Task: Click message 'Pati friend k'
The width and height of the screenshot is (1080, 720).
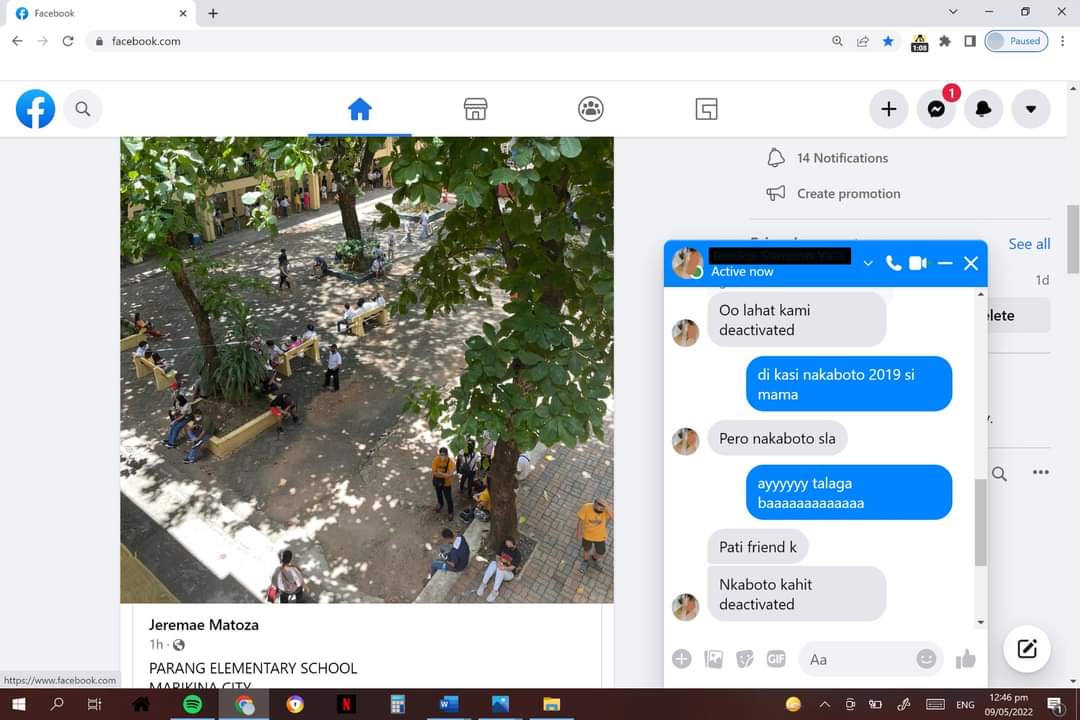Action: point(758,547)
